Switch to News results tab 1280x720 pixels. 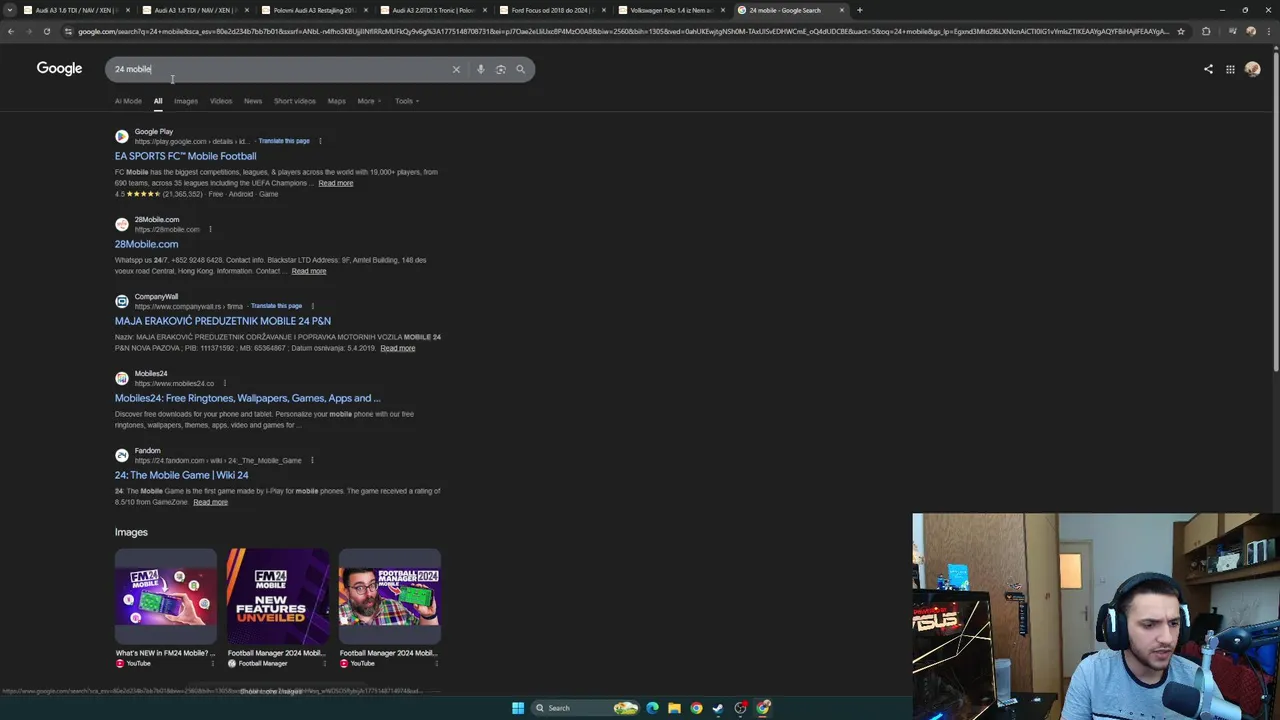coord(253,101)
